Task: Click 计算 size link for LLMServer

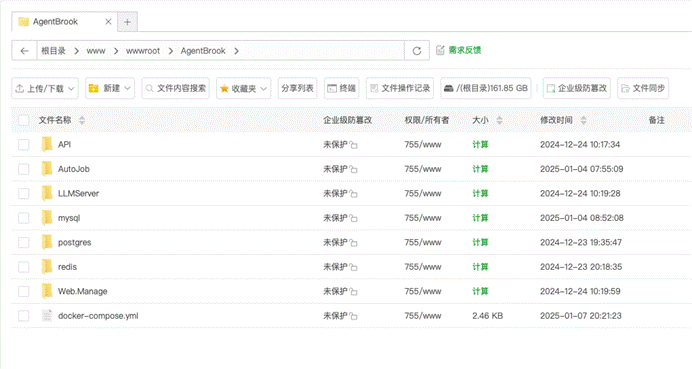Action: coord(480,193)
